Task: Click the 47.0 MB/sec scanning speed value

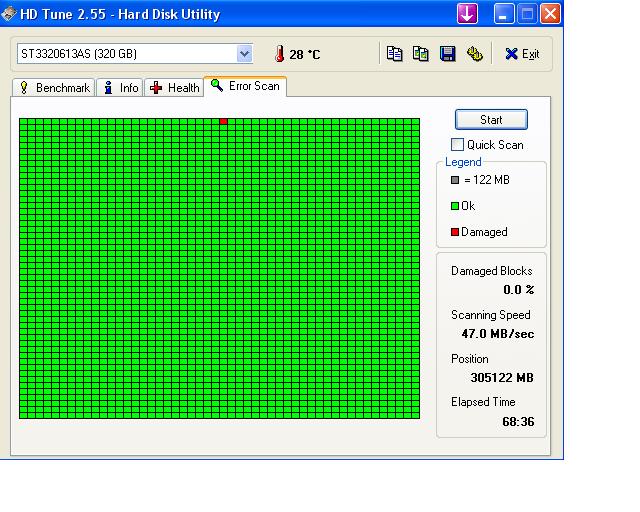Action: 498,334
